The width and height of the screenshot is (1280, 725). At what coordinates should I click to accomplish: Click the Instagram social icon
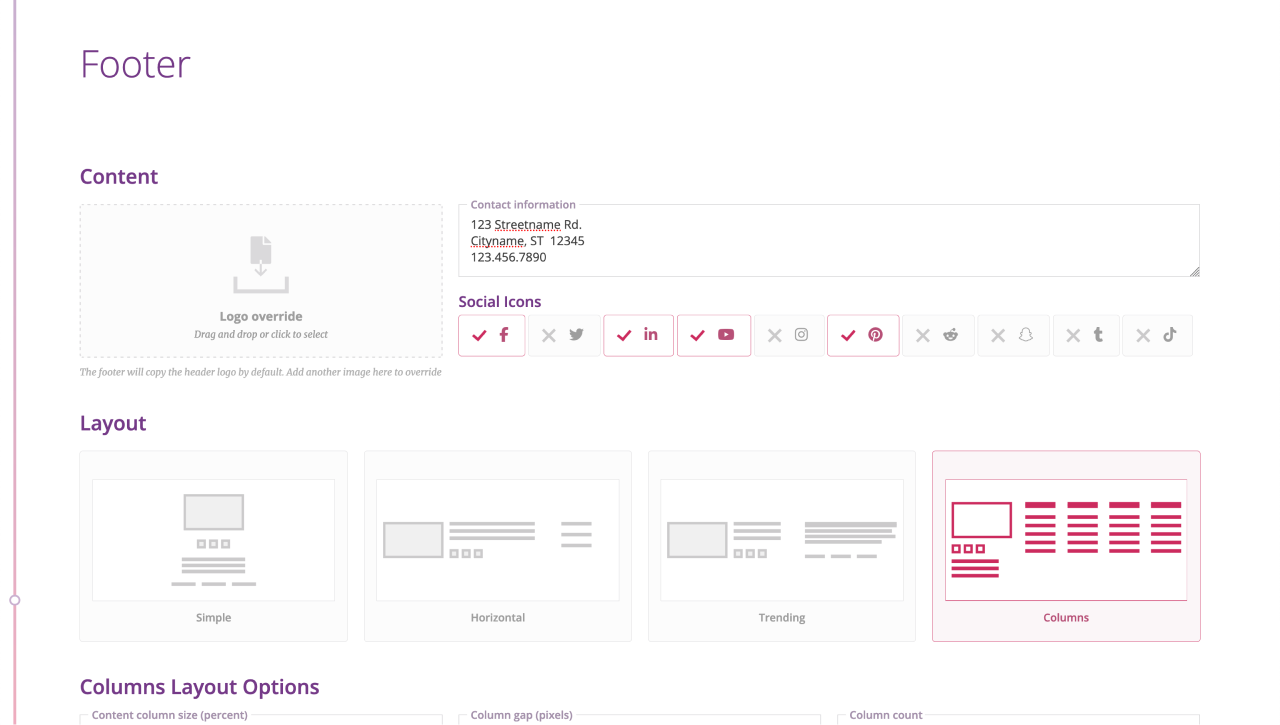click(x=788, y=335)
